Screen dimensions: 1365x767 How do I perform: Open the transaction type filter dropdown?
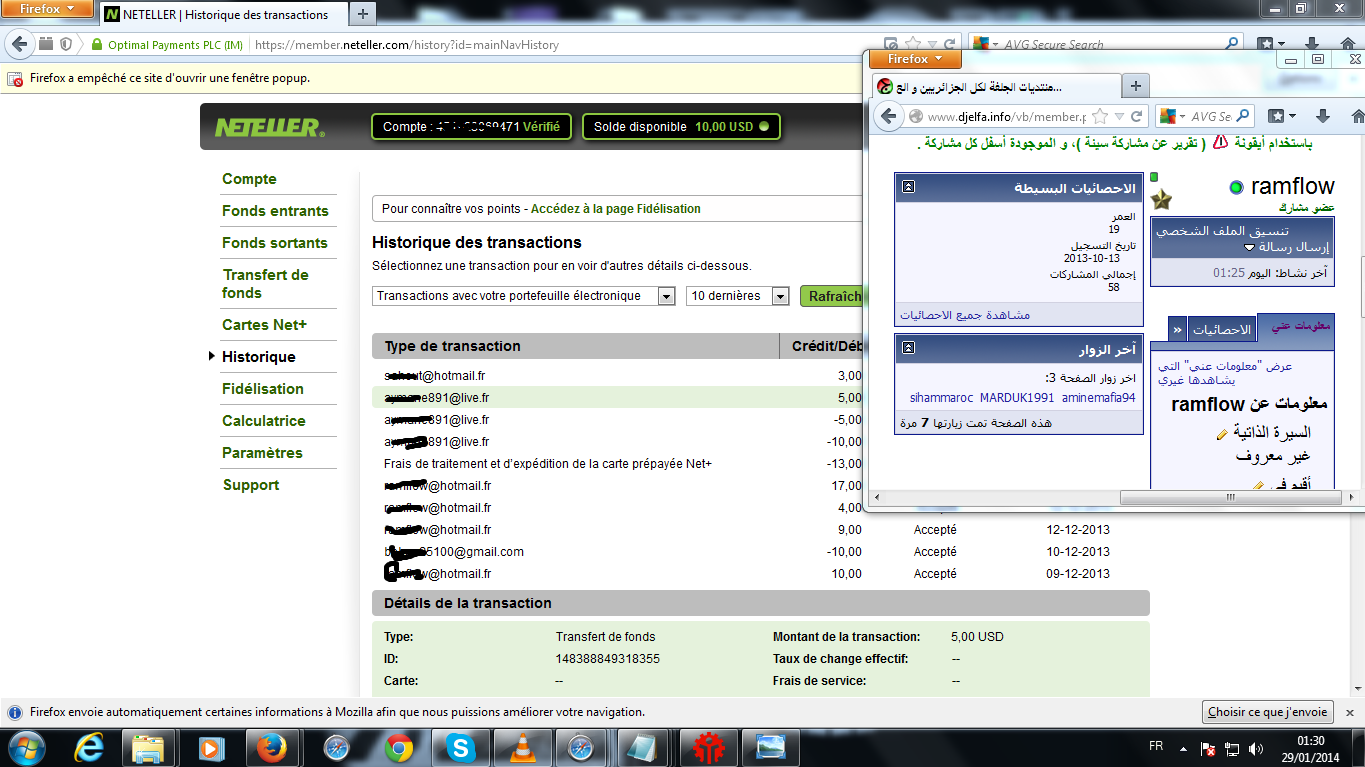click(524, 296)
